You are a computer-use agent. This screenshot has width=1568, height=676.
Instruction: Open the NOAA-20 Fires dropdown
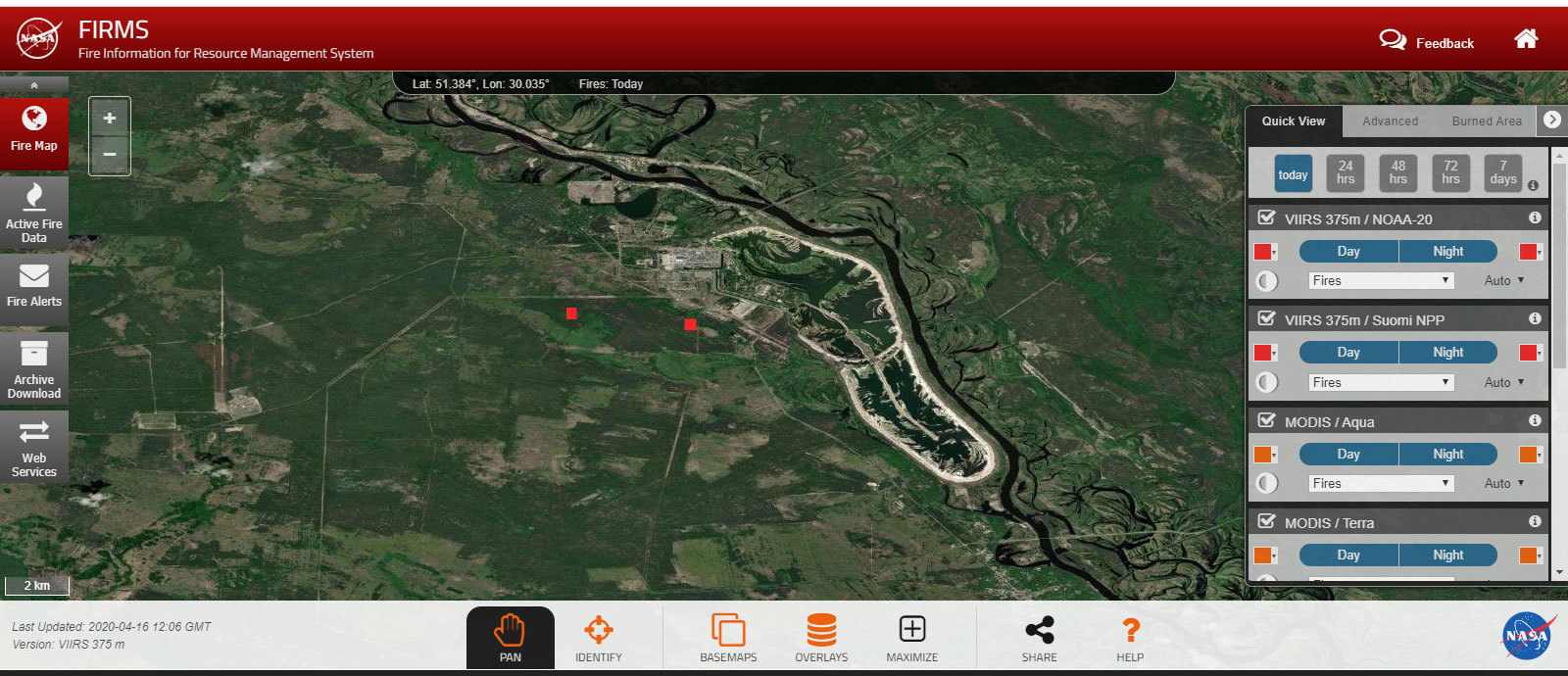(x=1381, y=281)
